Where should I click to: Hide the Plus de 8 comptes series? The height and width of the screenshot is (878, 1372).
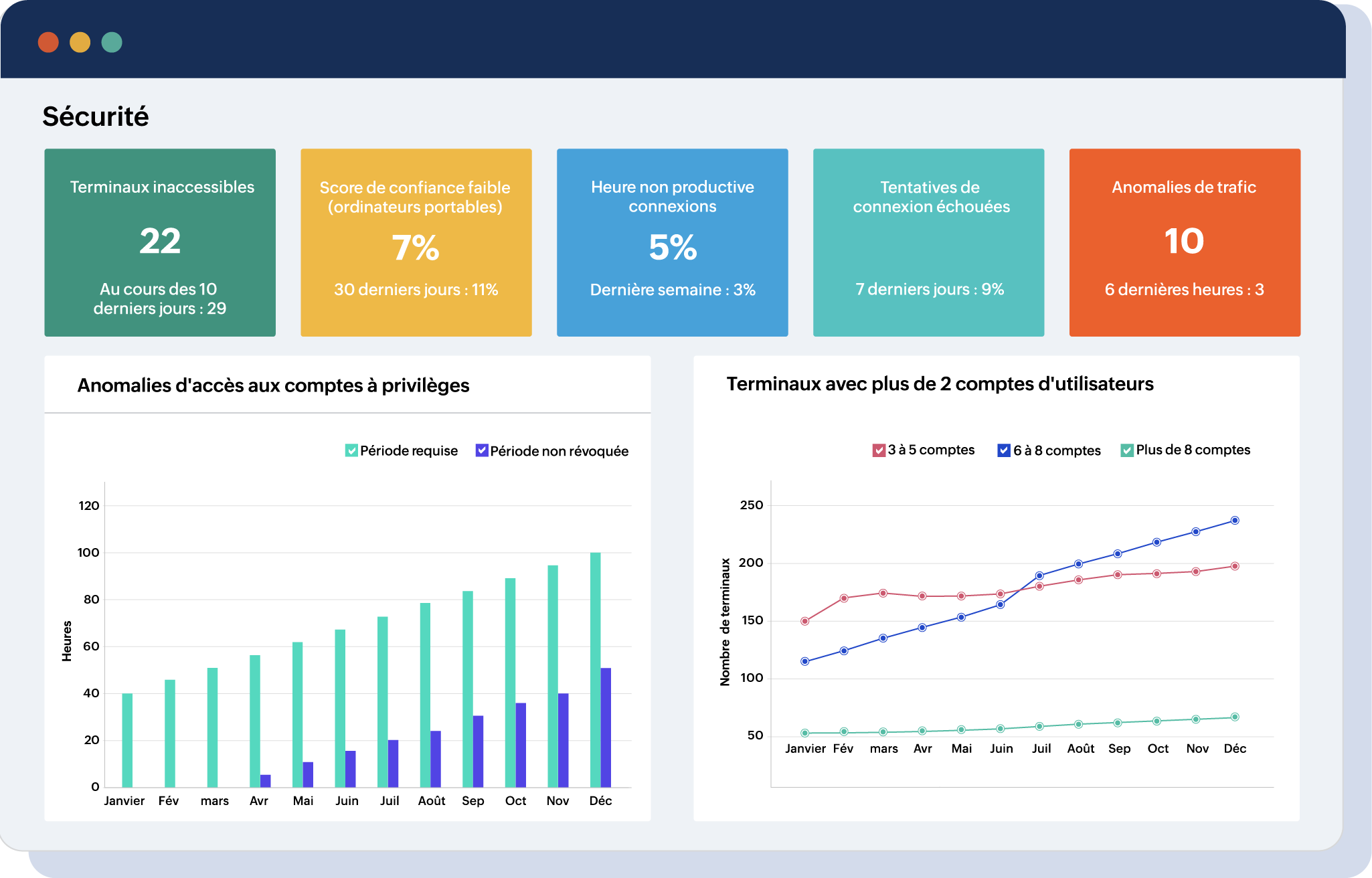tap(1127, 450)
